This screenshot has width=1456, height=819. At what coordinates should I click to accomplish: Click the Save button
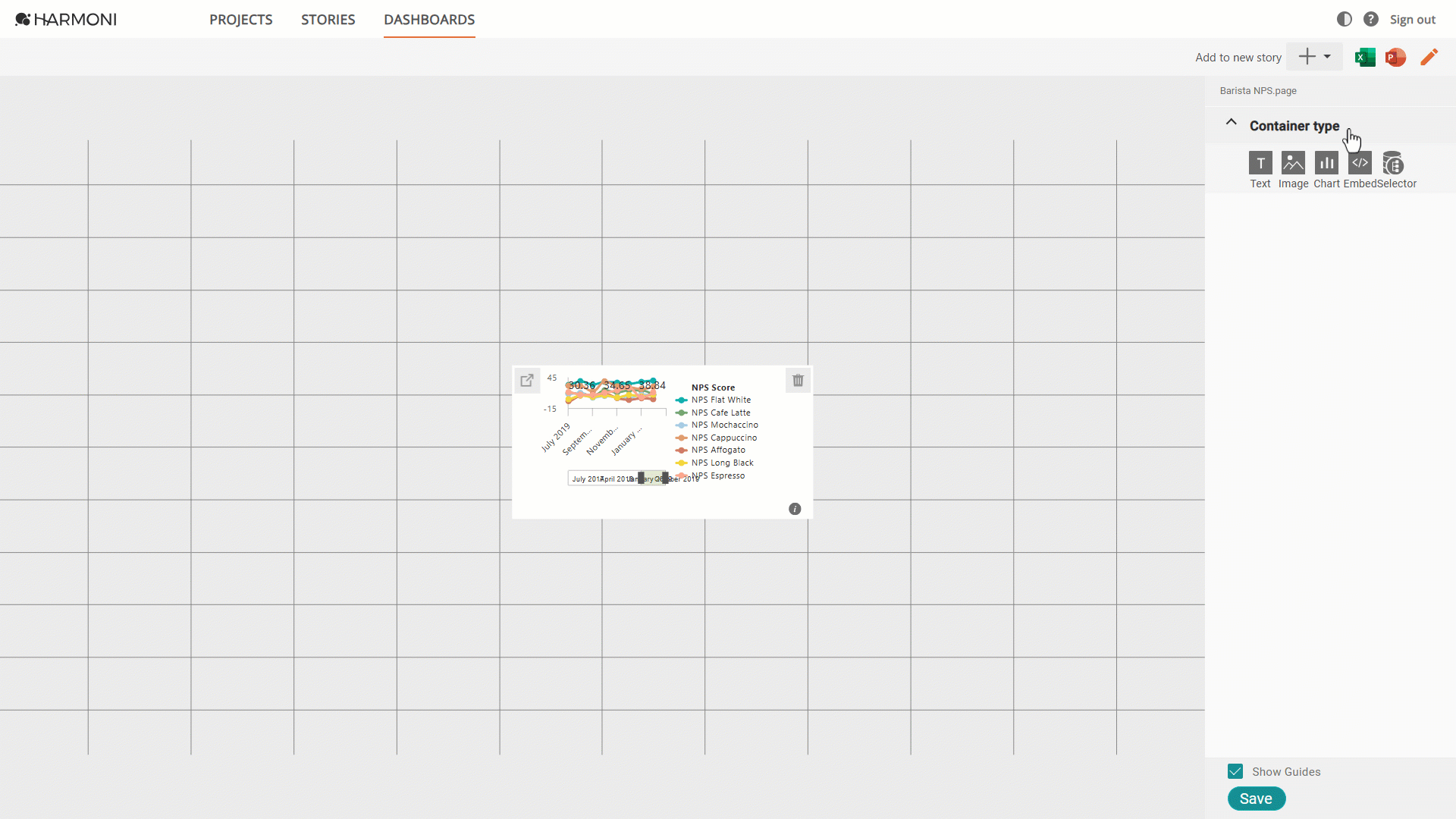click(1256, 799)
